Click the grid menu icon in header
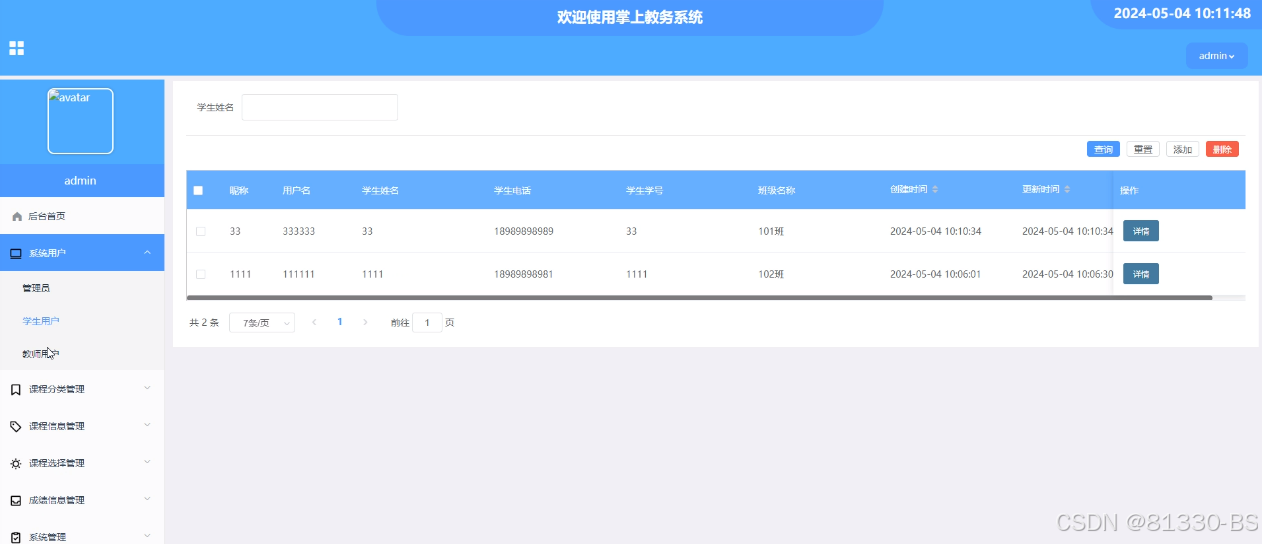 pos(17,48)
